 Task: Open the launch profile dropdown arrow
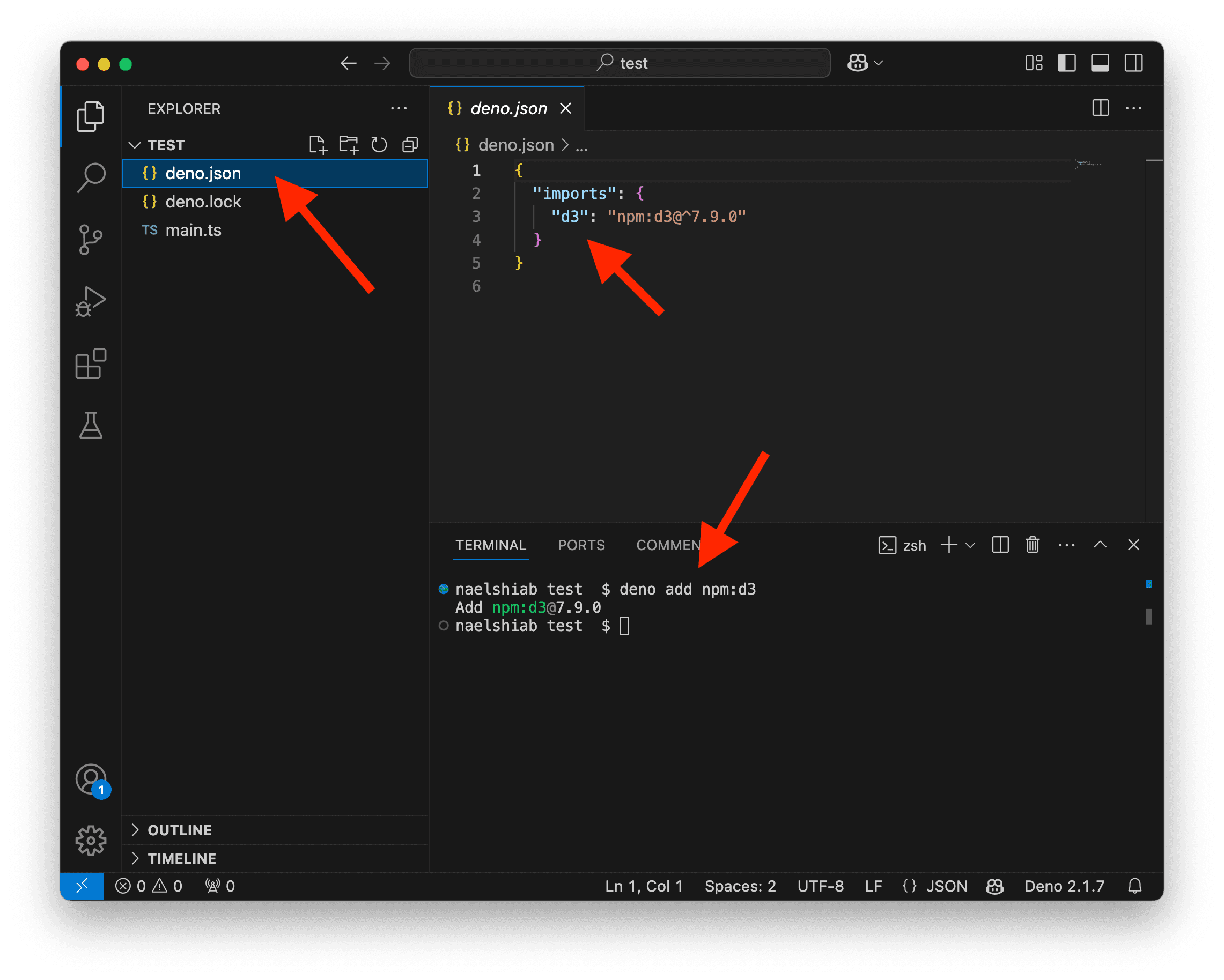tap(970, 545)
